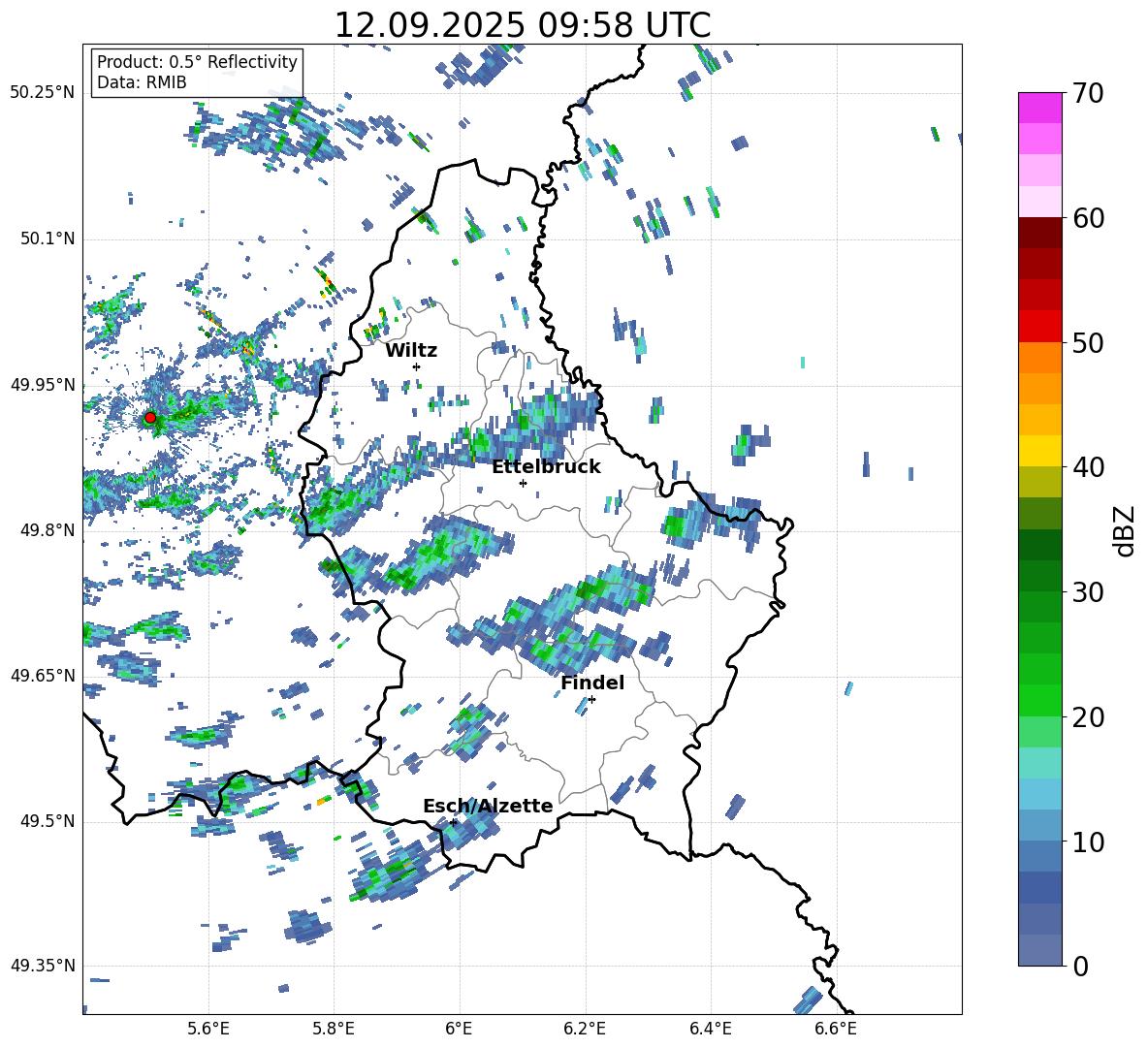The height and width of the screenshot is (1048, 1148).
Task: Click the 6.6°E longitude label
Action: (836, 1029)
